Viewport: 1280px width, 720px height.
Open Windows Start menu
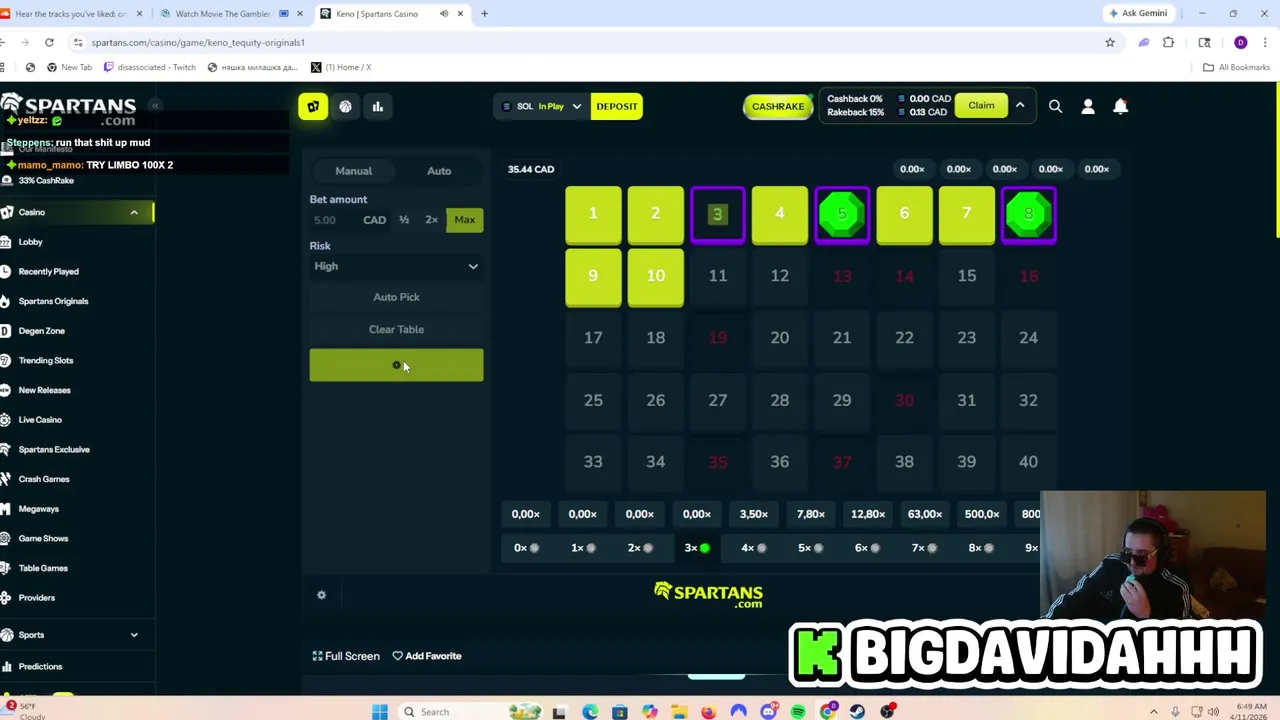380,712
